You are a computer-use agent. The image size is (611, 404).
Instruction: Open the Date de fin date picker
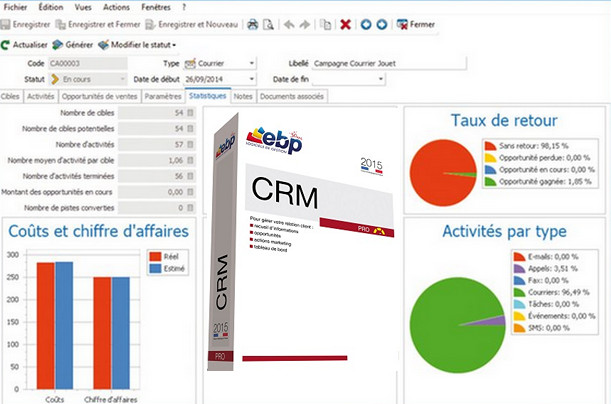[381, 78]
